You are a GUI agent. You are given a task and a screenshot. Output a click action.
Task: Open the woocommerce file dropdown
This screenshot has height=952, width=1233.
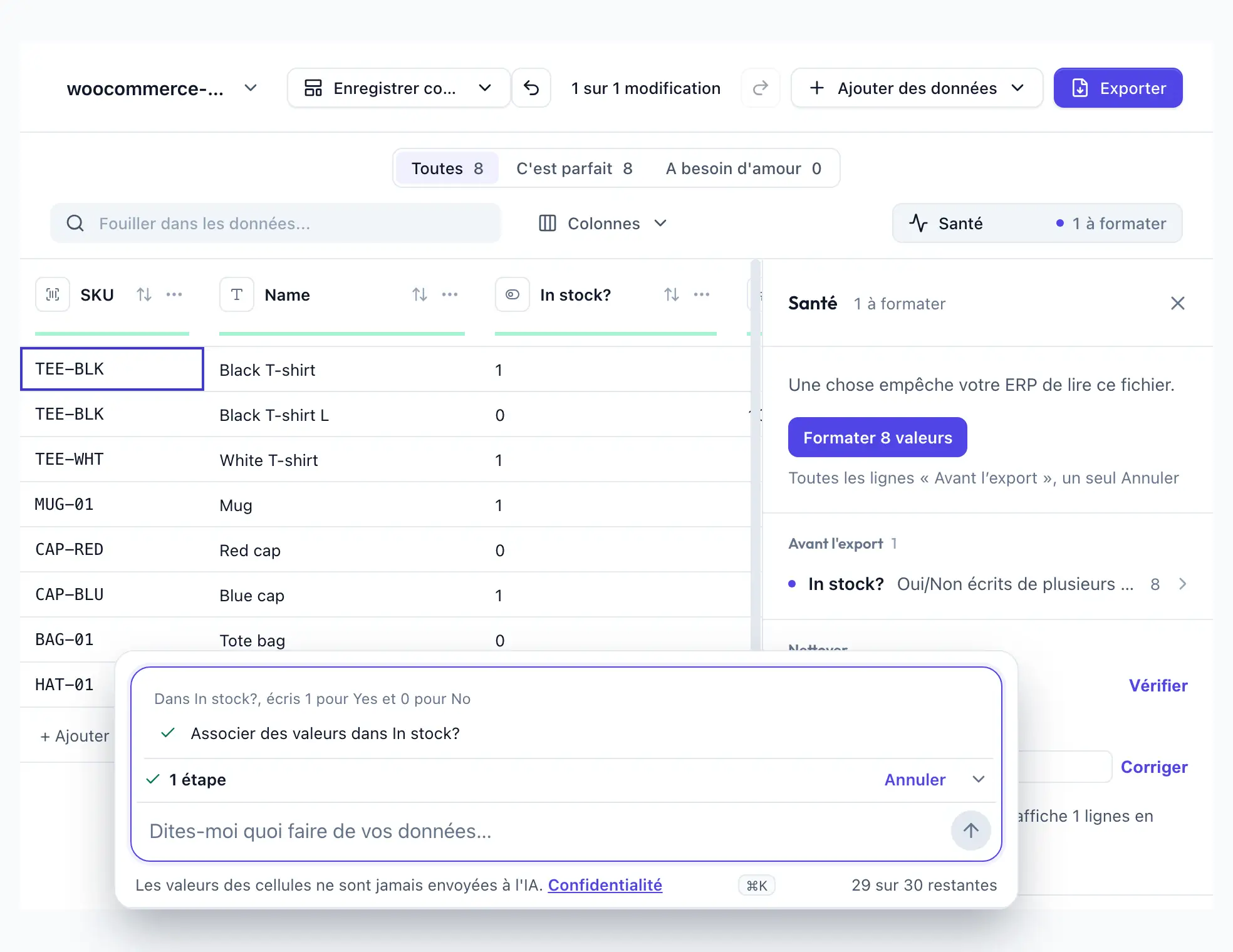pyautogui.click(x=251, y=88)
